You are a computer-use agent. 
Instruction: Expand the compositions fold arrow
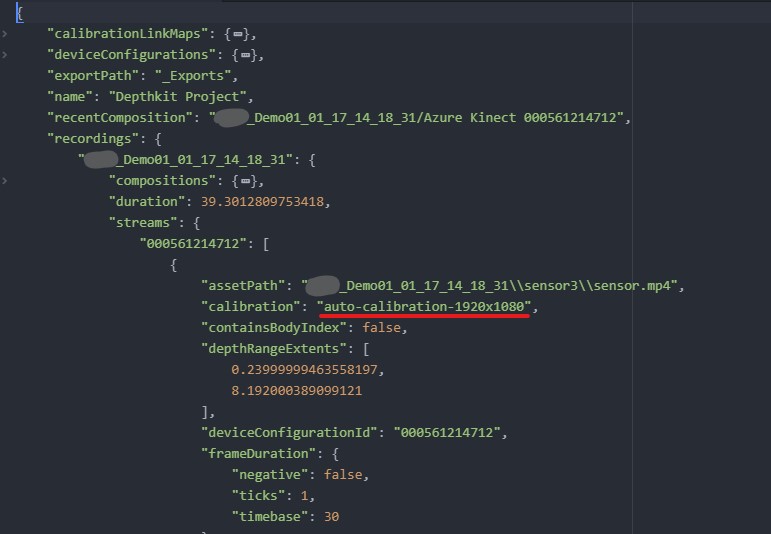pyautogui.click(x=6, y=181)
